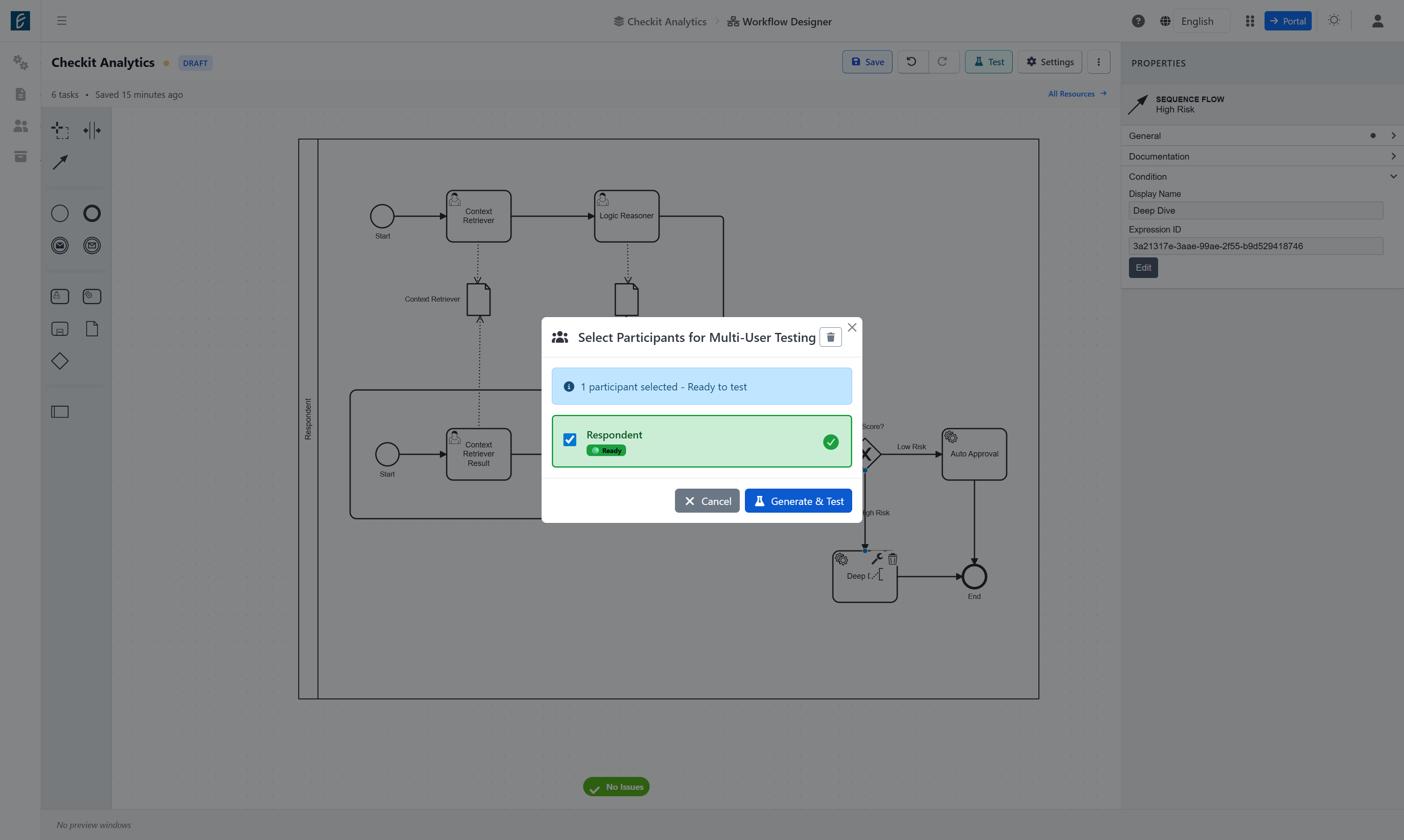Select the global connect arrow tool

[60, 163]
